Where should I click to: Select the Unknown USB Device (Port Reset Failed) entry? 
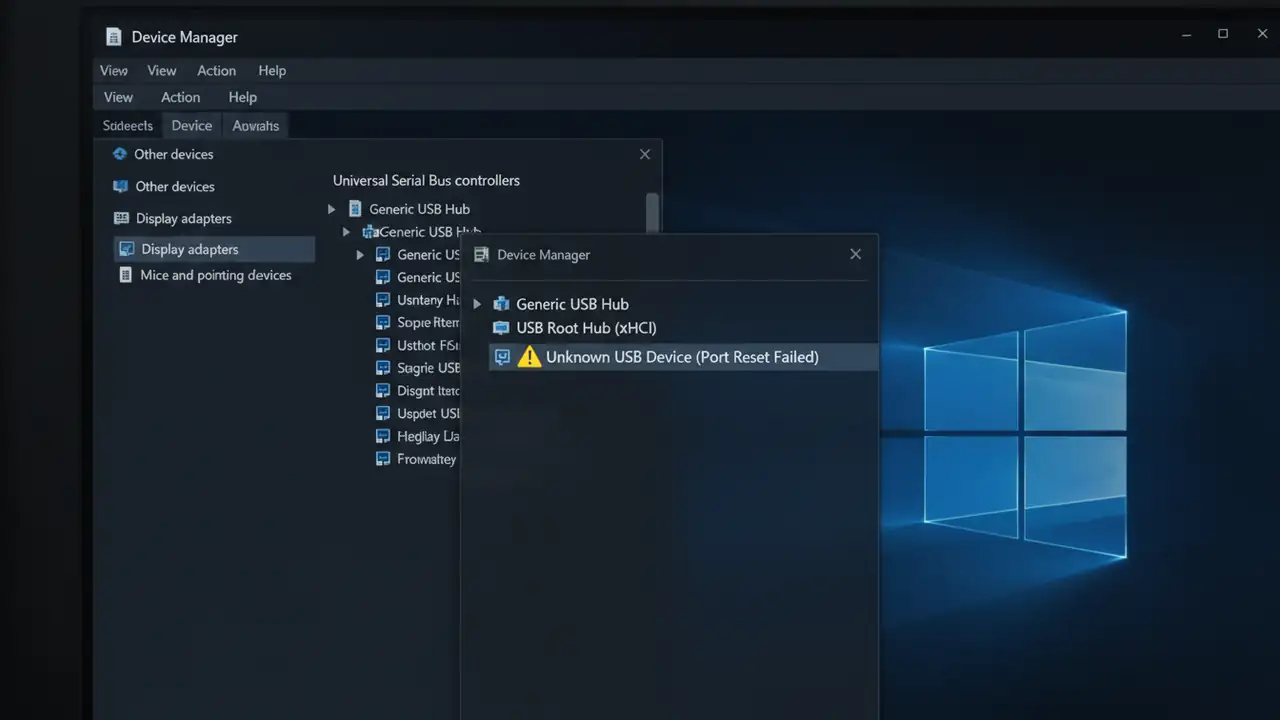(x=682, y=356)
